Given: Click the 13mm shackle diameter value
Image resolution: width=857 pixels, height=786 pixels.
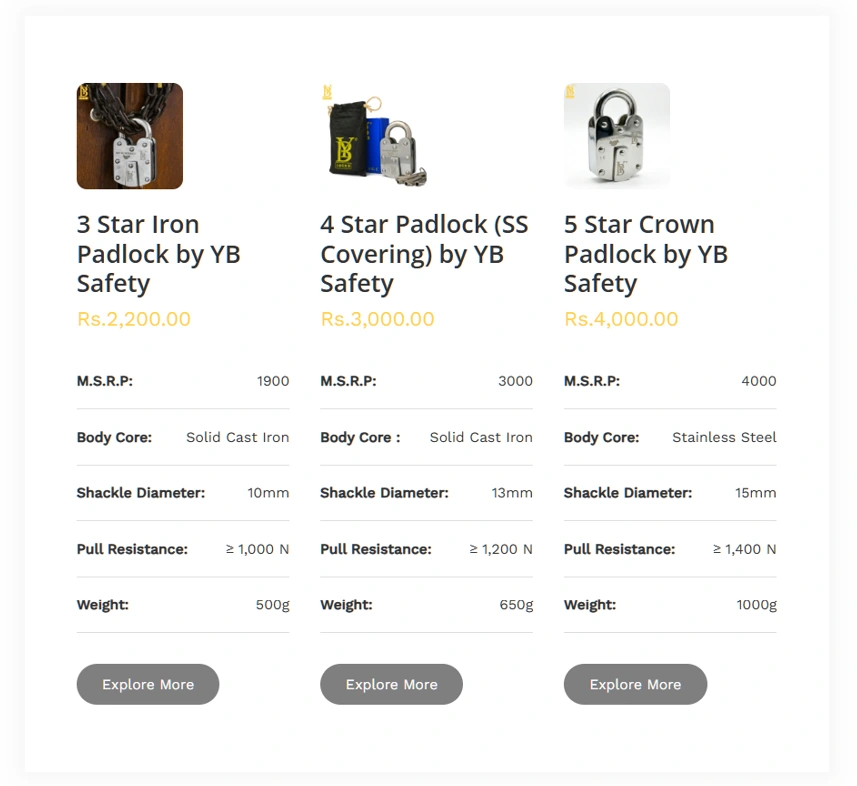Looking at the screenshot, I should click(x=512, y=493).
